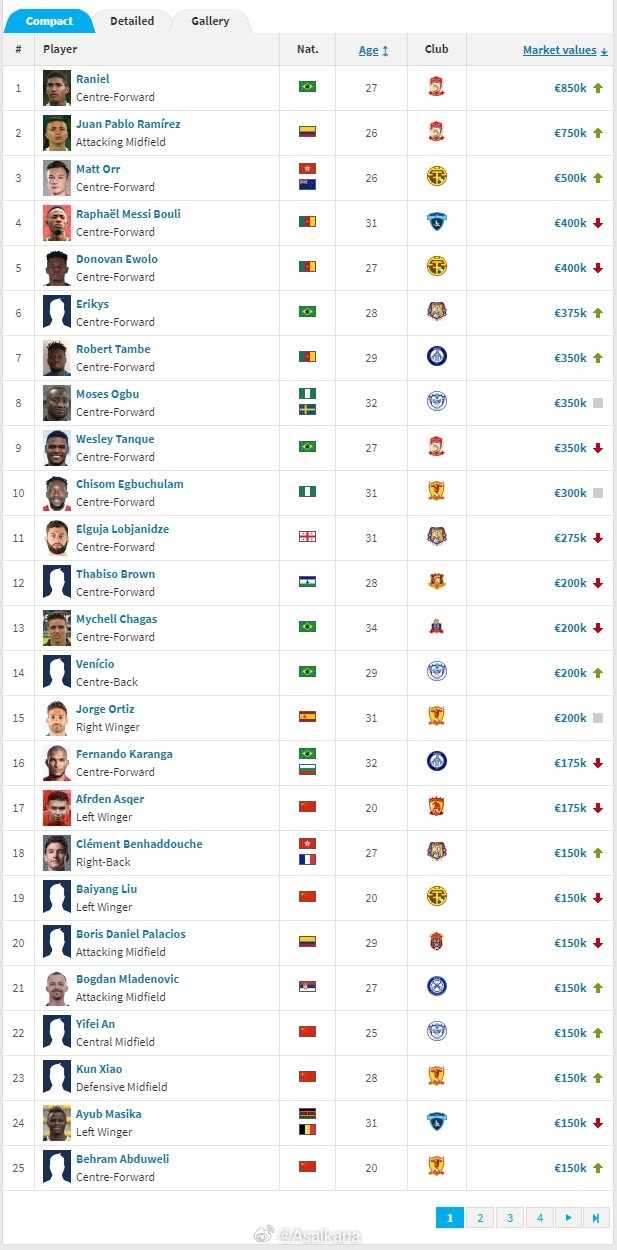Click Matt Orr's club crest icon
The image size is (617, 1250).
coord(436,177)
